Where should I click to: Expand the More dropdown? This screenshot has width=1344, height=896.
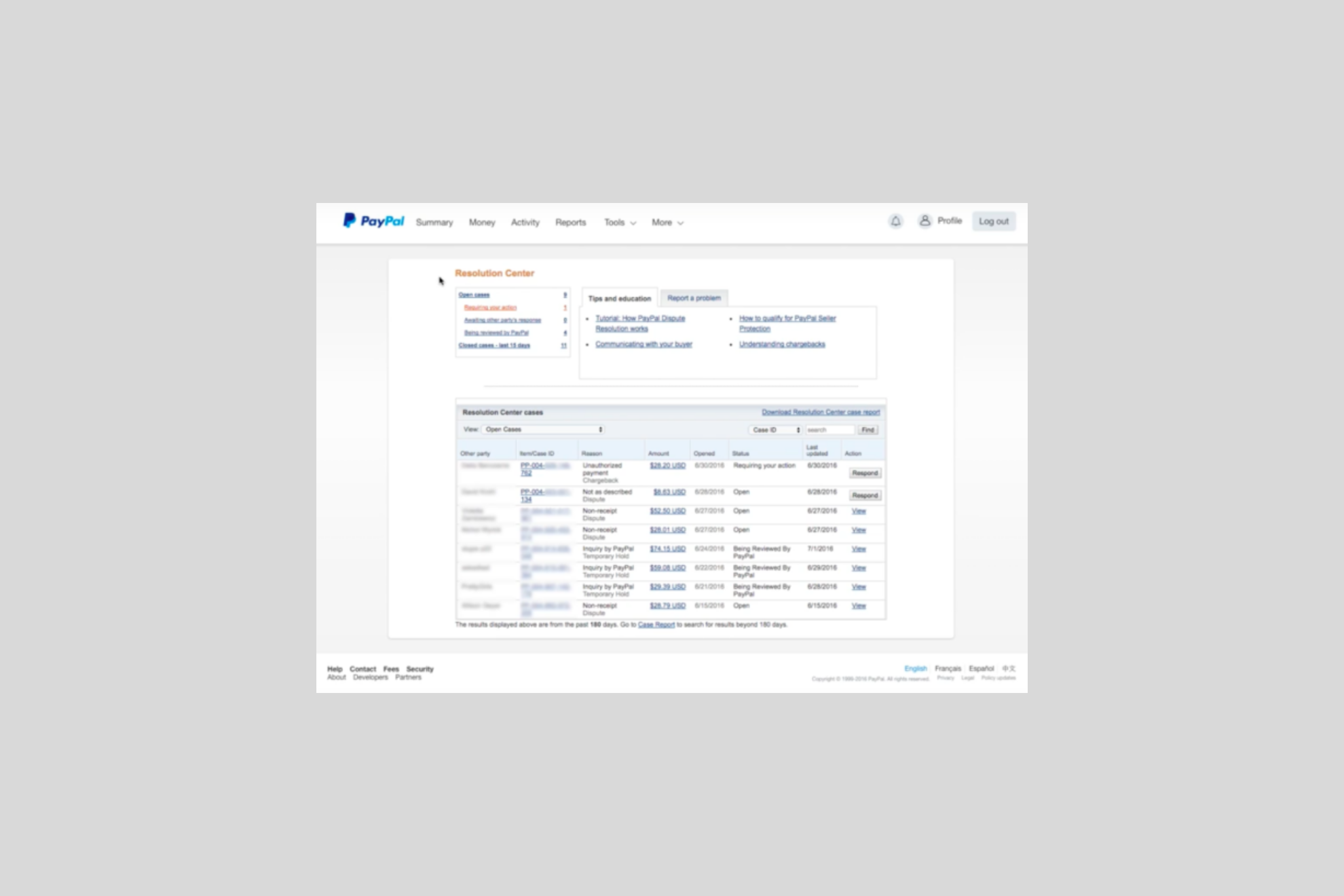pos(666,222)
